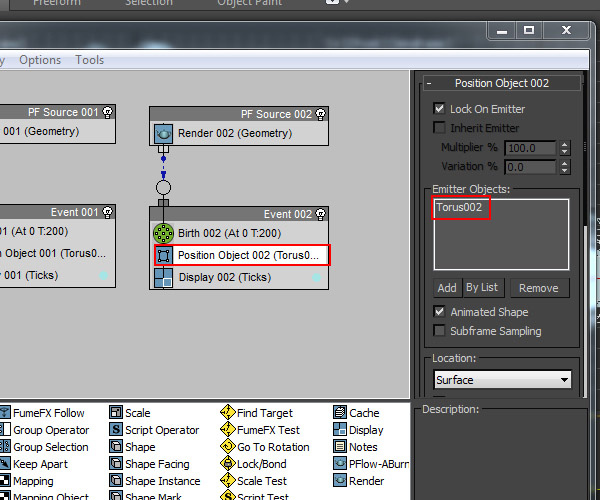Select the Cache operator icon
Image resolution: width=600 pixels, height=500 pixels.
340,412
